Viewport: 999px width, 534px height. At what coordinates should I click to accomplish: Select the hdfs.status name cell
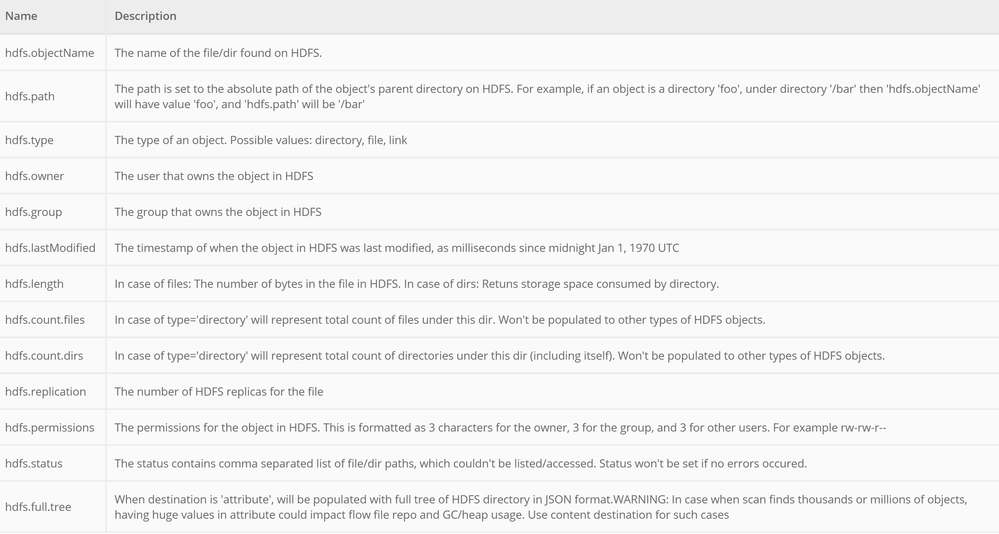pos(33,464)
